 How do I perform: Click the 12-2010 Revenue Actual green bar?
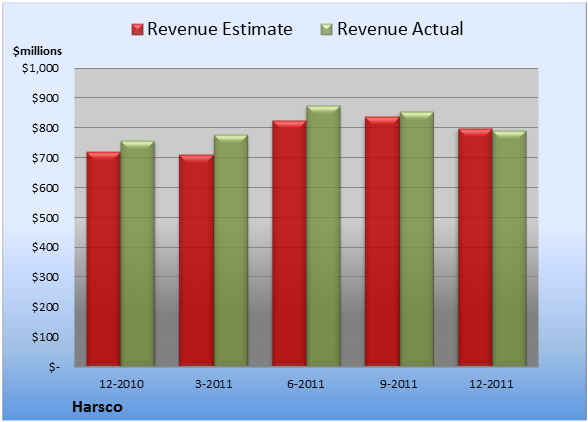click(x=137, y=253)
